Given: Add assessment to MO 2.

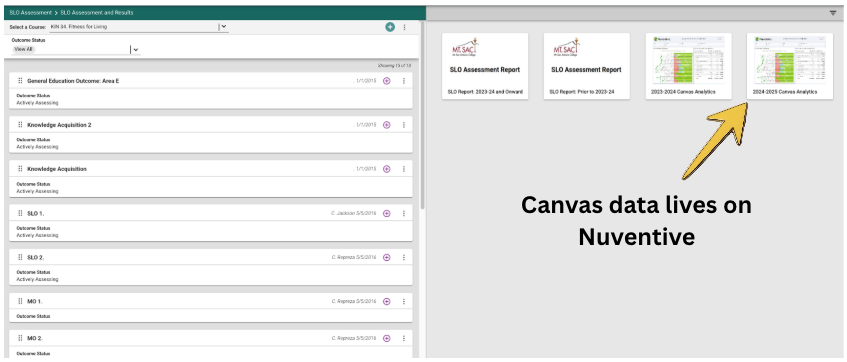Looking at the screenshot, I should coord(387,339).
